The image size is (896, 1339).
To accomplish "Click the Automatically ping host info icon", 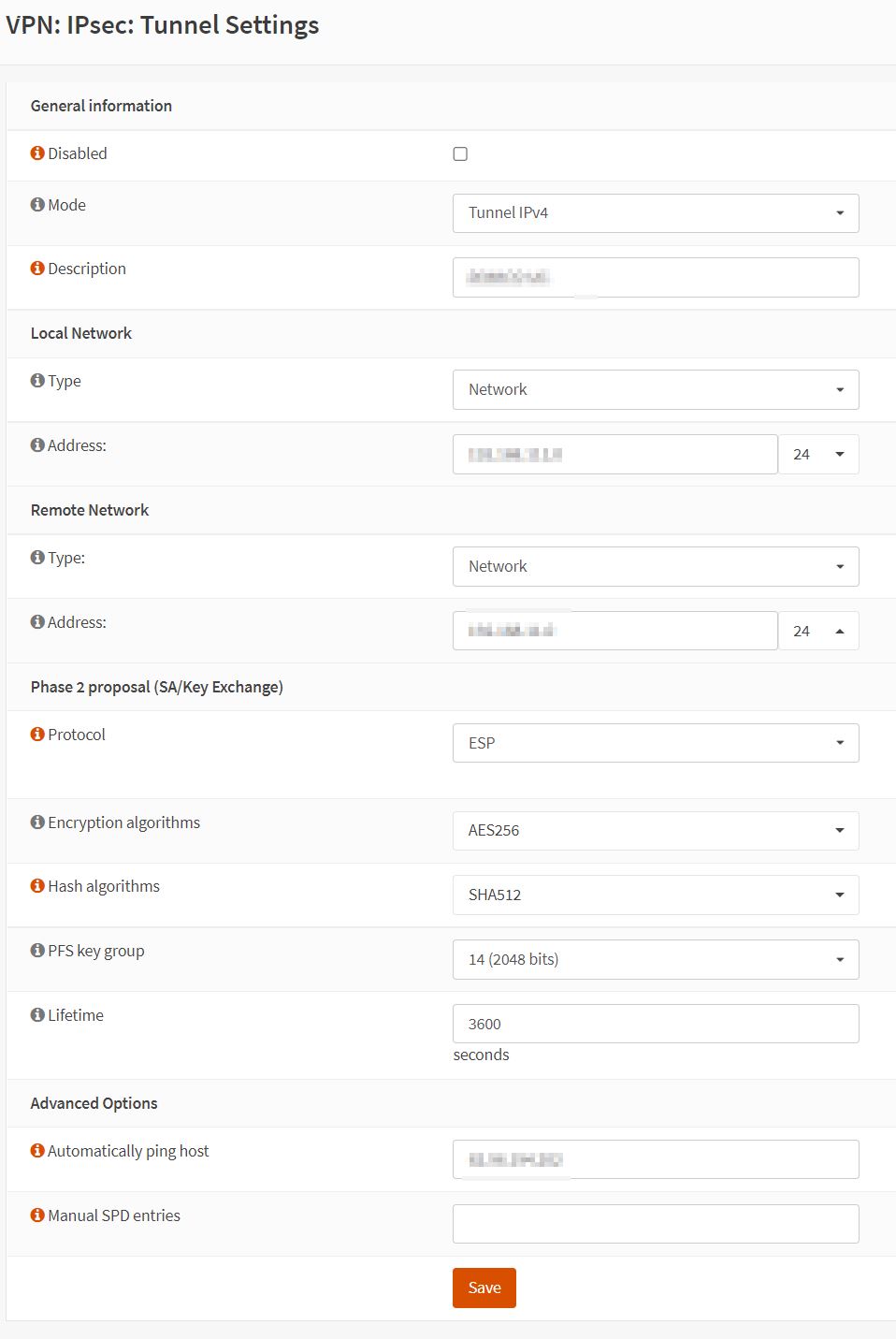I will point(37,1151).
